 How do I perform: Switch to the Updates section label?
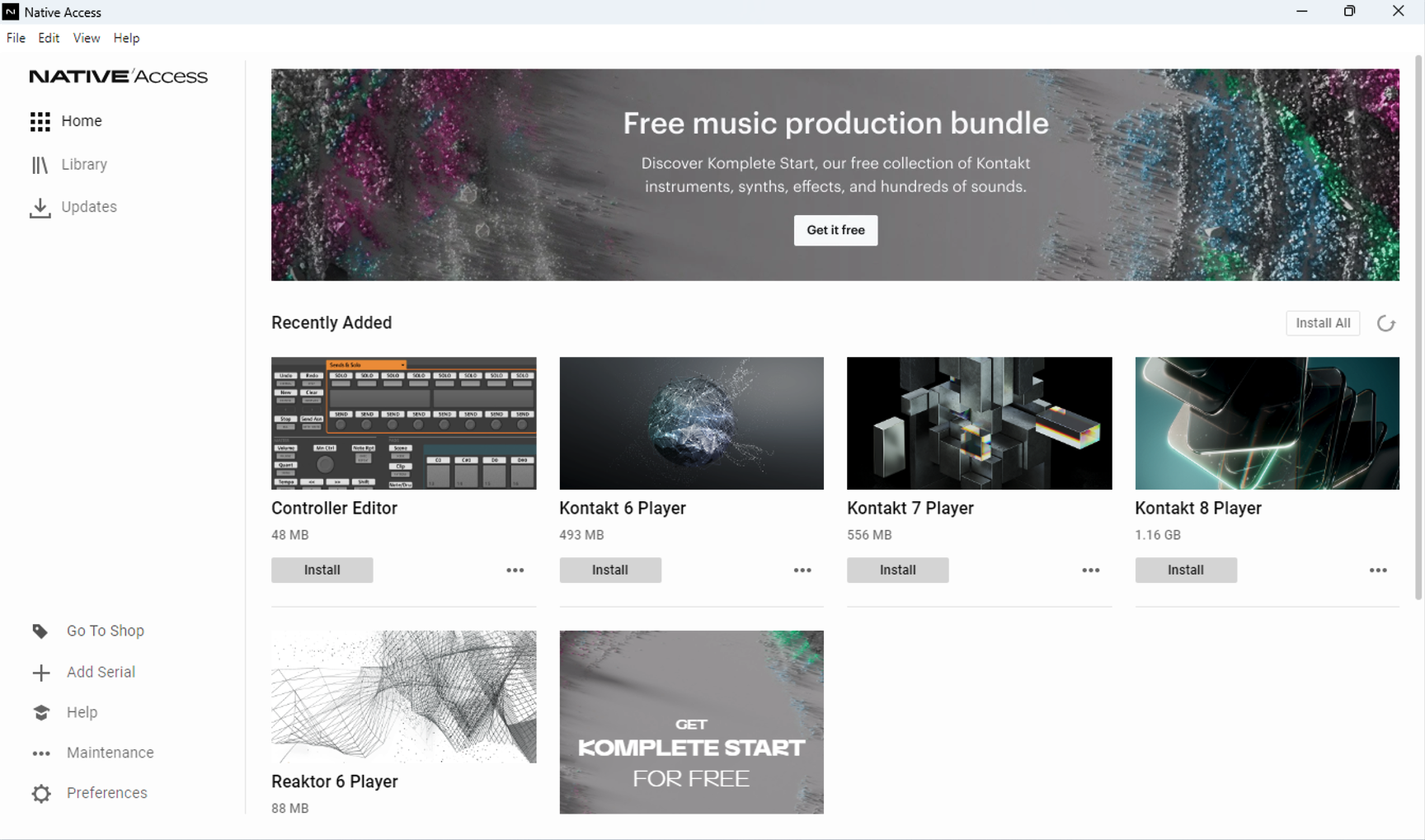[x=89, y=207]
